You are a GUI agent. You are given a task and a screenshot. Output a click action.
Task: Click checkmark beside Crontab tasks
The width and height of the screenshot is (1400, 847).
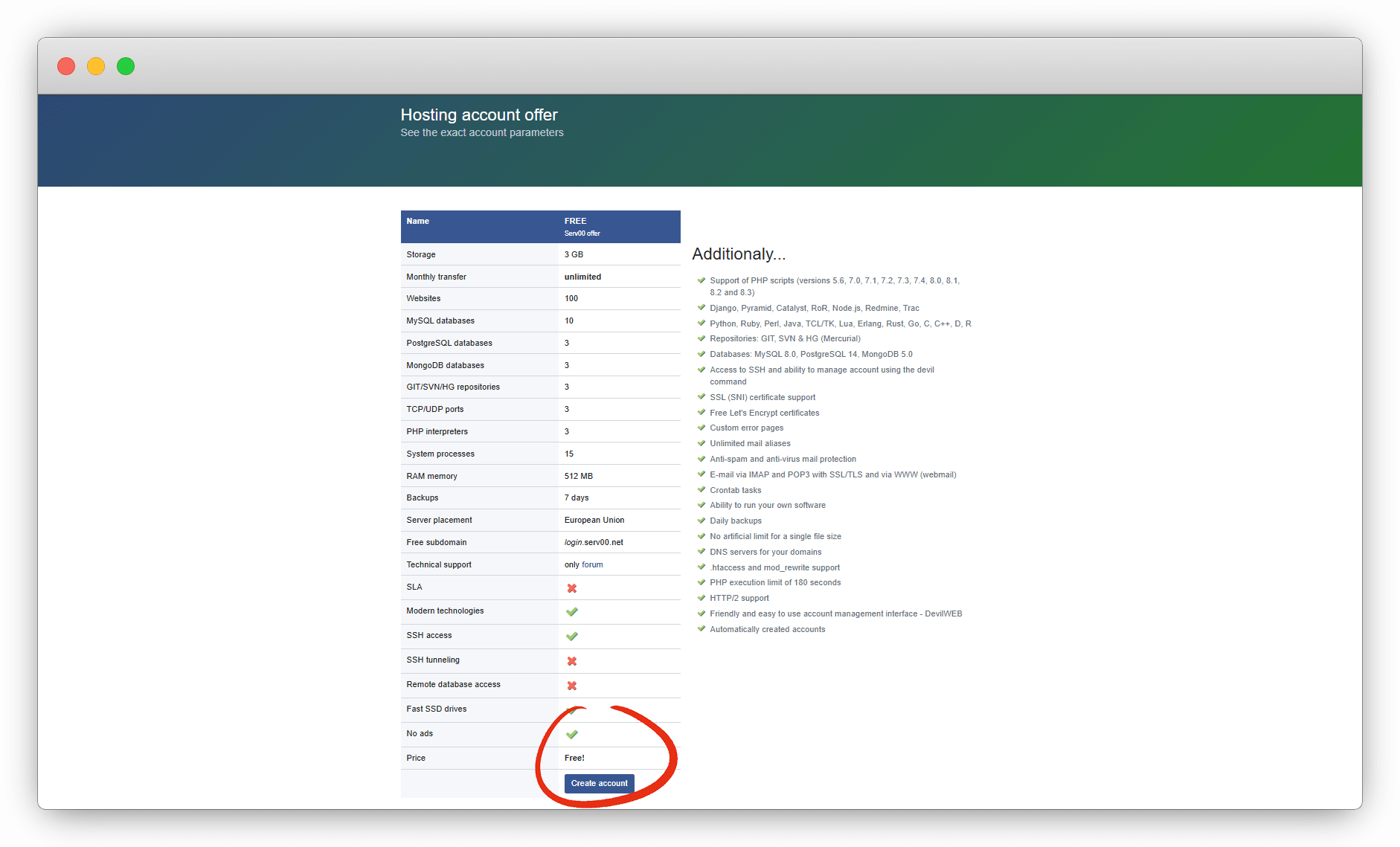coord(701,489)
